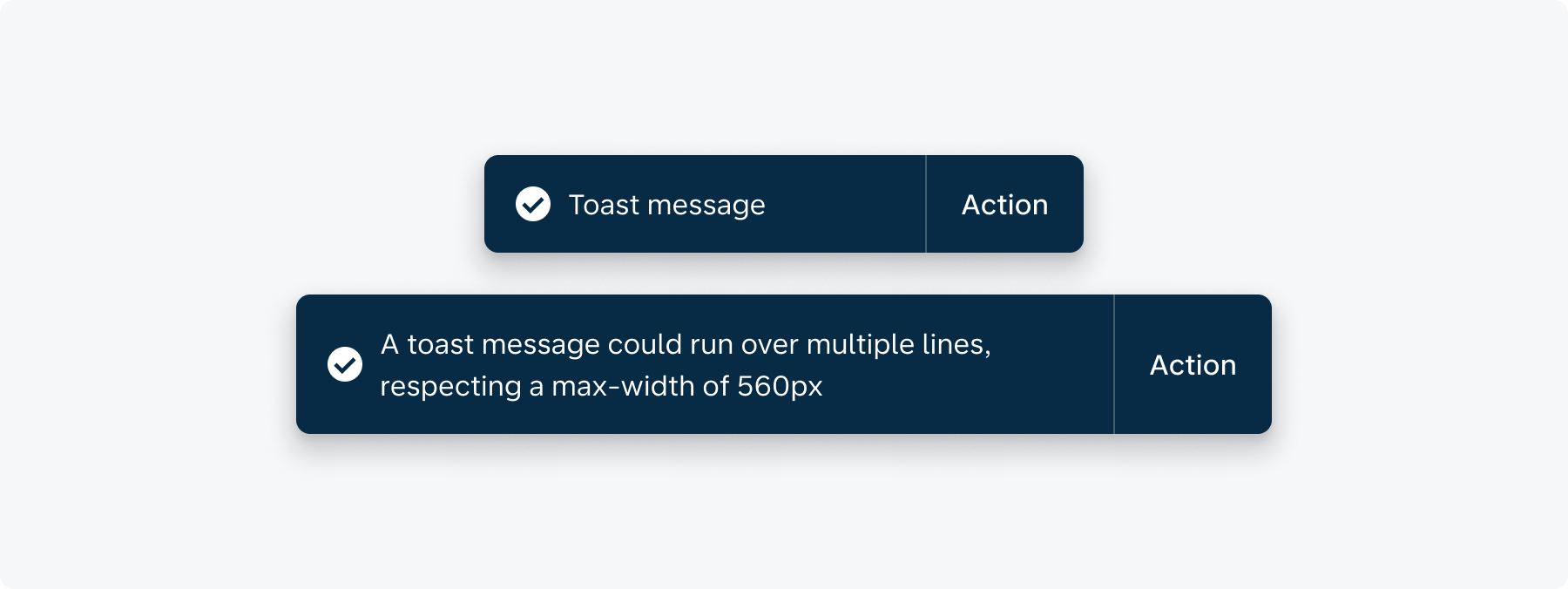This screenshot has height=589, width=1568.
Task: Click the words "multiple lines," in the toast
Action: (x=898, y=344)
